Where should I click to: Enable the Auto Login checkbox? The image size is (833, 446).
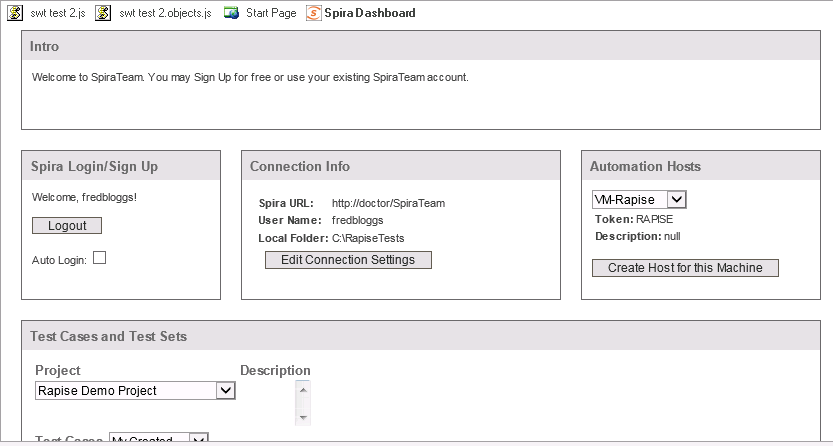click(x=99, y=258)
